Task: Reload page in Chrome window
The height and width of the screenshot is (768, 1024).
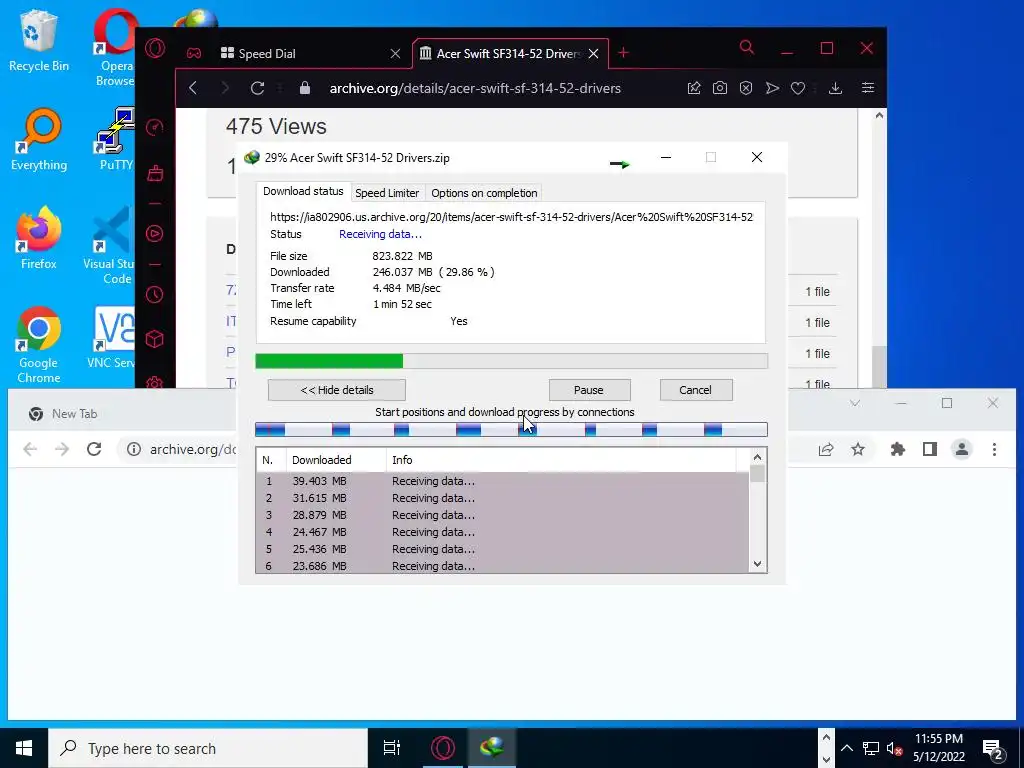Action: point(94,449)
